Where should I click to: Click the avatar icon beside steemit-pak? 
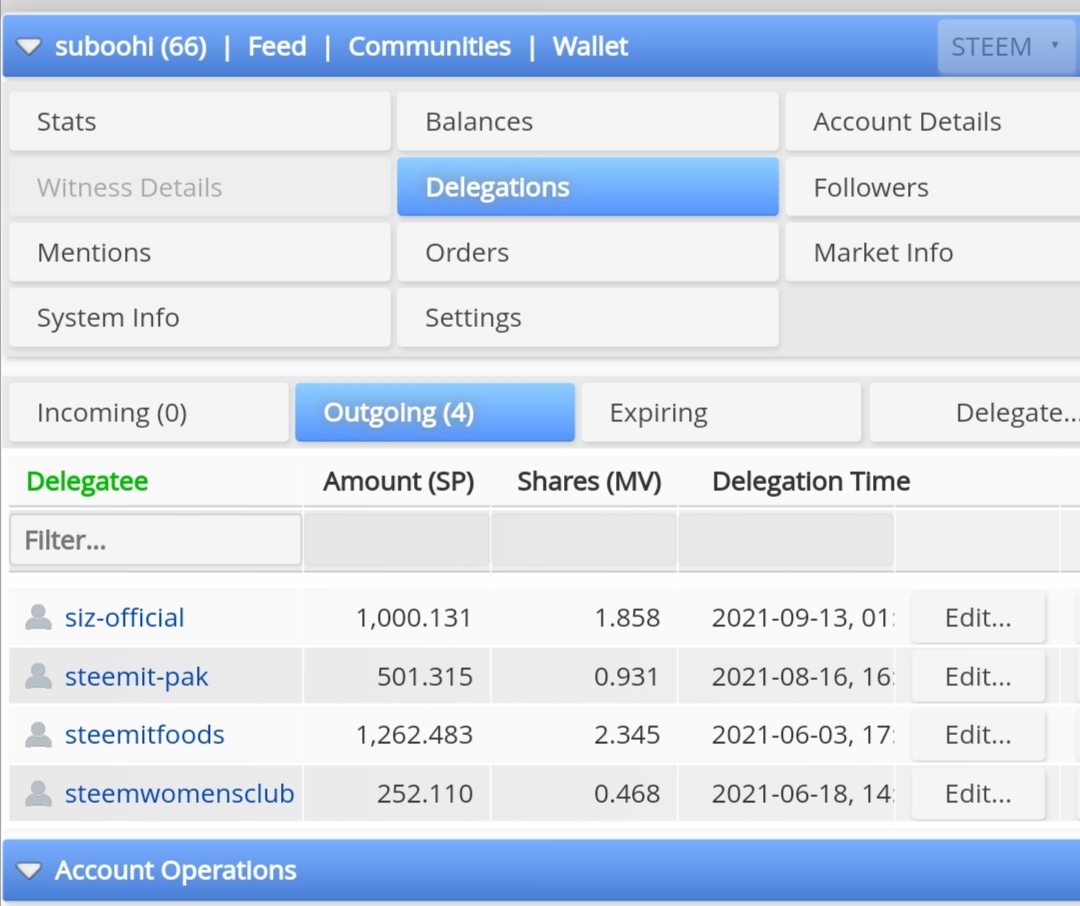[39, 677]
